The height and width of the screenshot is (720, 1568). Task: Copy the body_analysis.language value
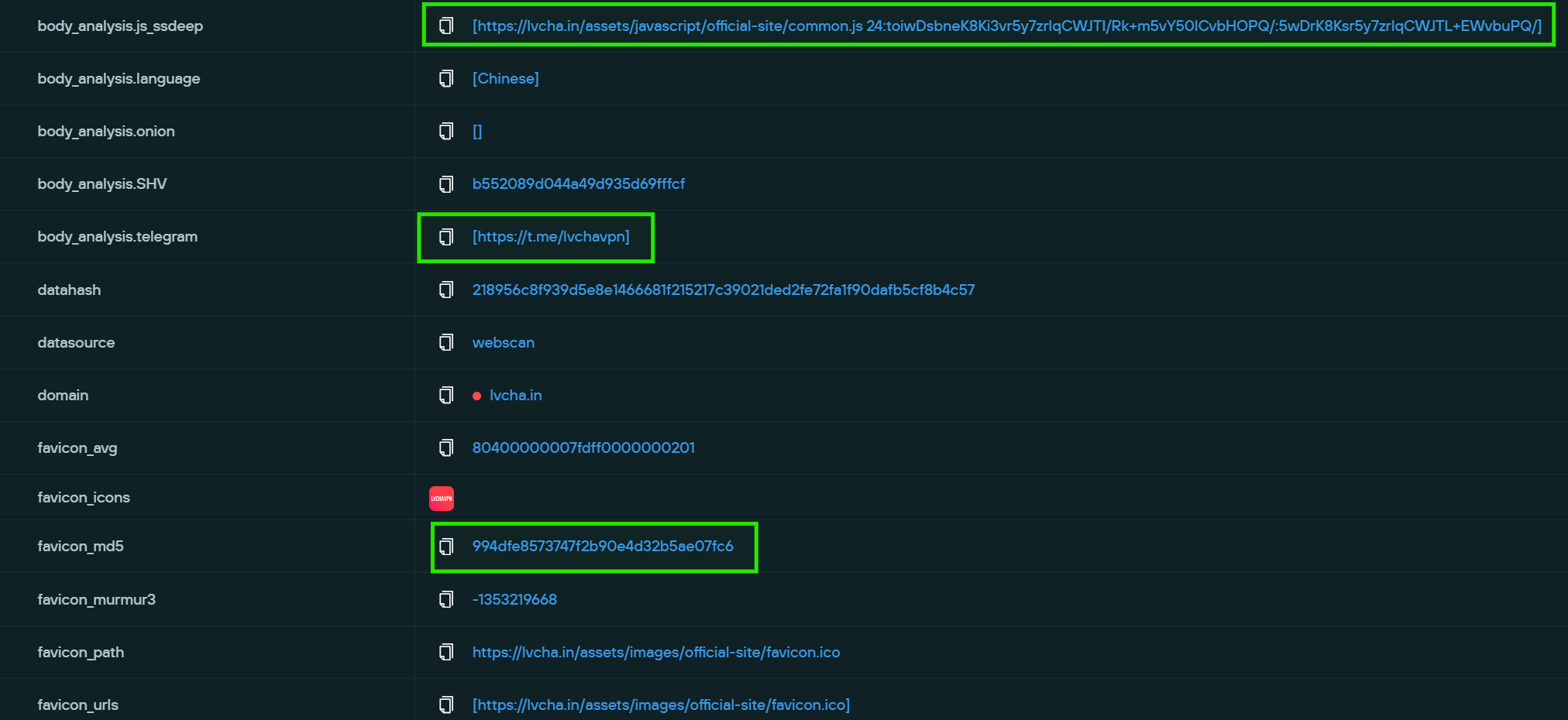[445, 78]
